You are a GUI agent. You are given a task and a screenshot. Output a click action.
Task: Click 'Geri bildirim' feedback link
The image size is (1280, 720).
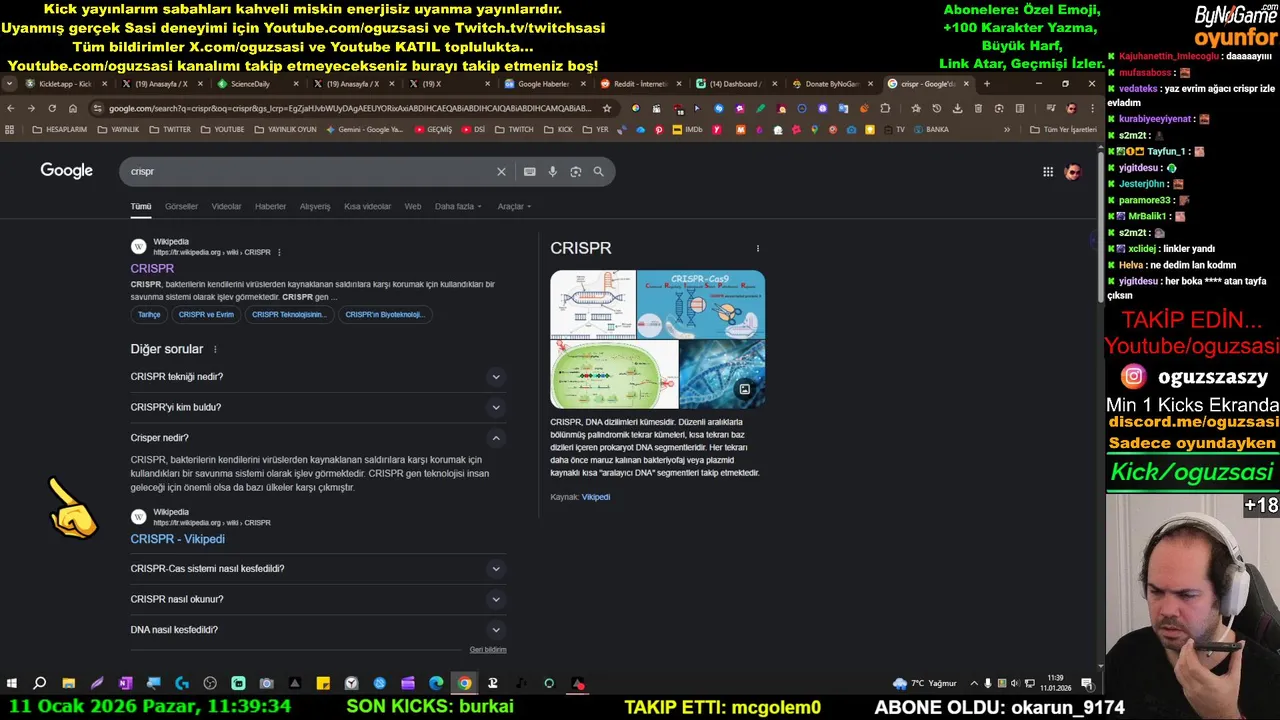pyautogui.click(x=488, y=650)
